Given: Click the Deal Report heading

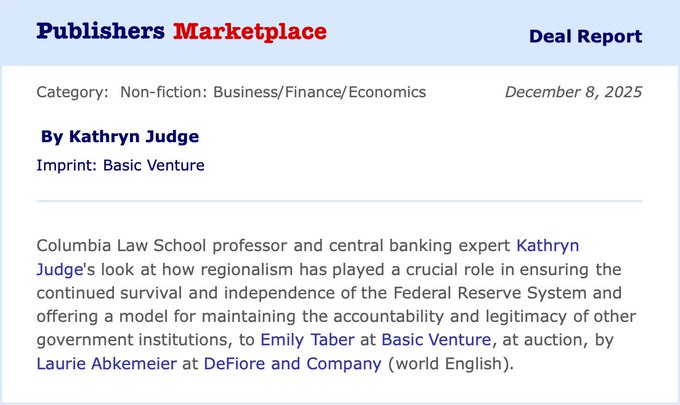Looking at the screenshot, I should click(x=585, y=37).
